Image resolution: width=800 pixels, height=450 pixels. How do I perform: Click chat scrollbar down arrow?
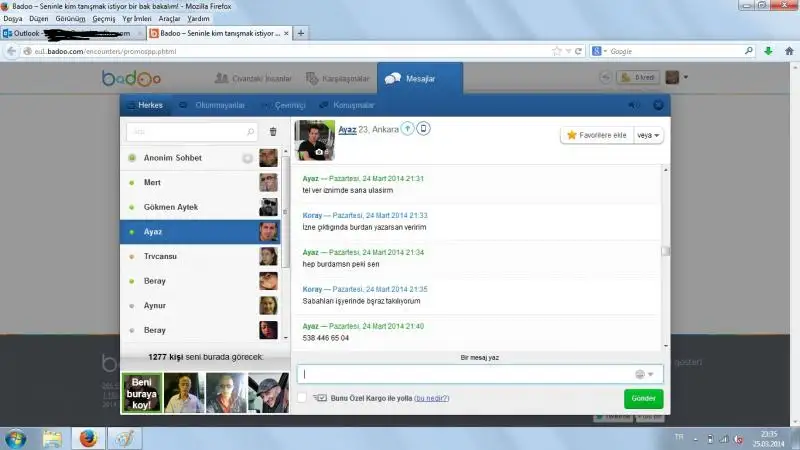click(x=666, y=346)
